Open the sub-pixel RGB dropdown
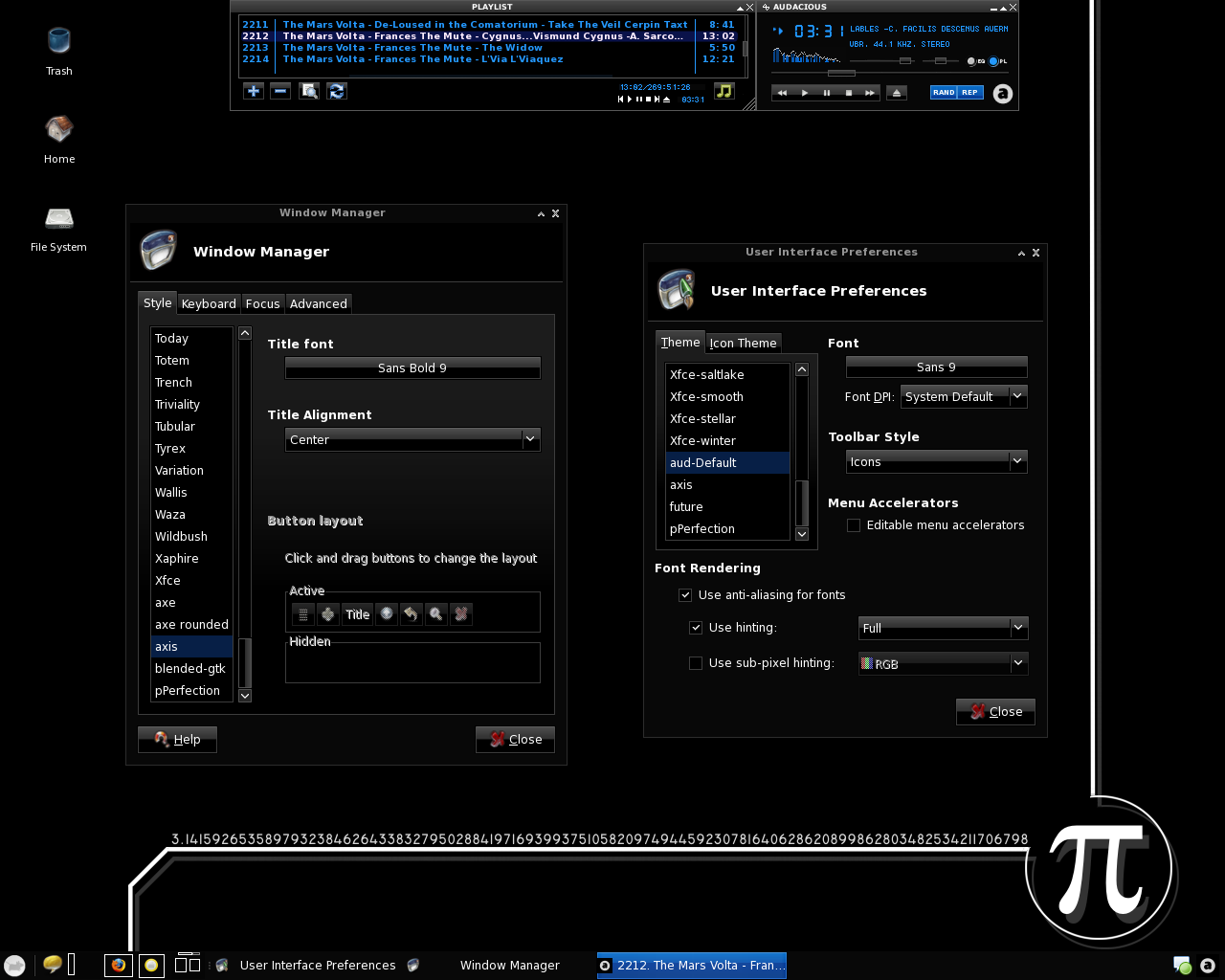The image size is (1225, 980). coord(943,663)
